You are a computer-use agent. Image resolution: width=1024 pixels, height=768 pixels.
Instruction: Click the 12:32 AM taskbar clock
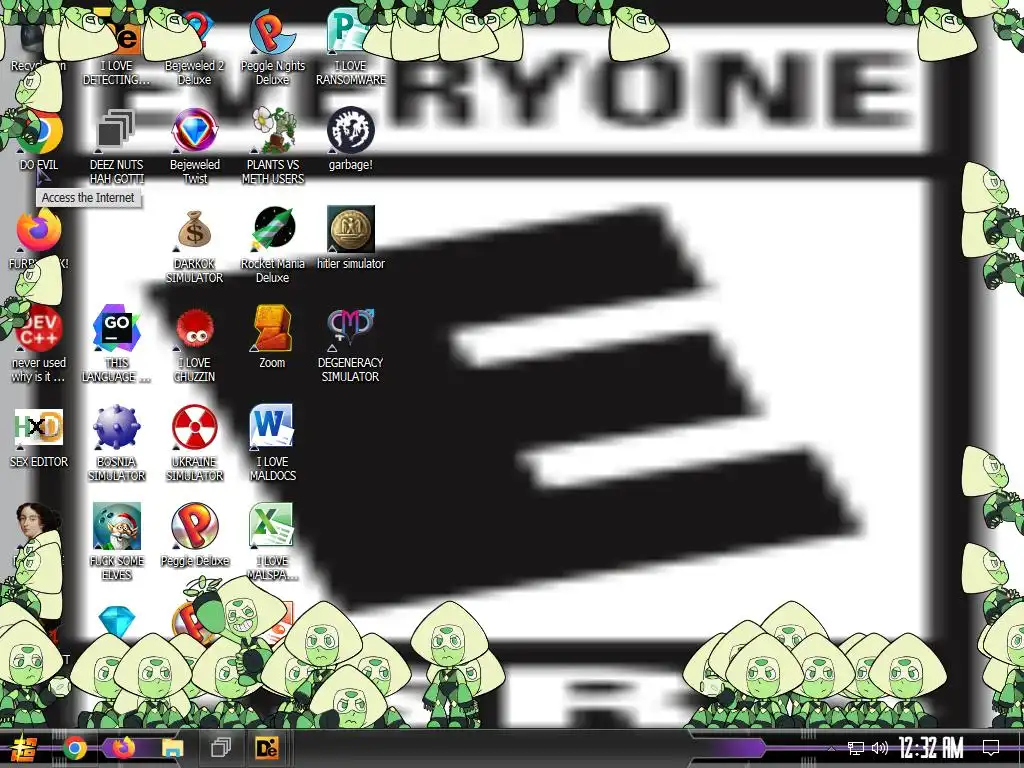pyautogui.click(x=931, y=748)
